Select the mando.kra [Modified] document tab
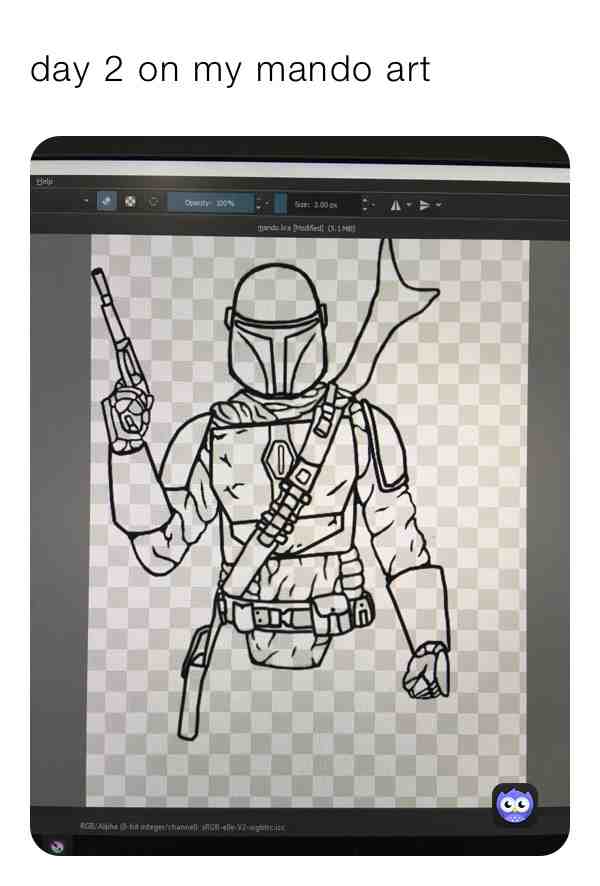 pos(306,228)
